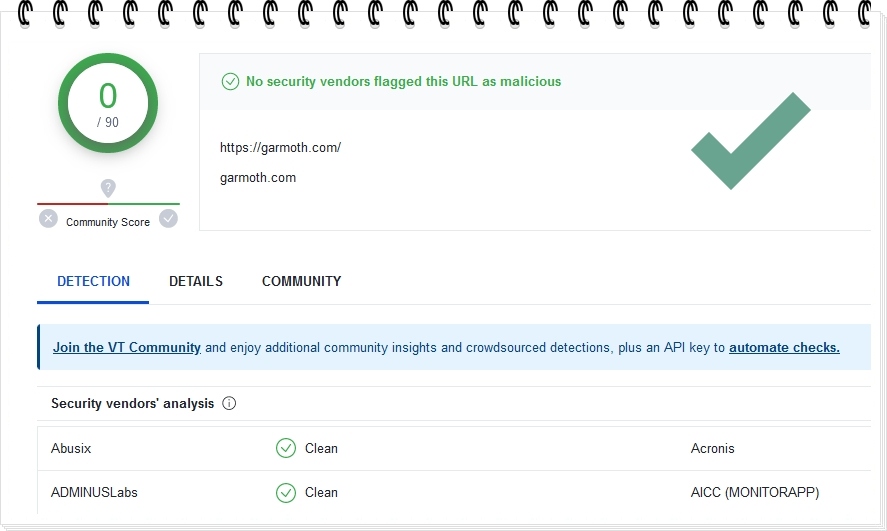This screenshot has width=887, height=531.
Task: Click the Abusix vendor name
Action: [x=71, y=448]
